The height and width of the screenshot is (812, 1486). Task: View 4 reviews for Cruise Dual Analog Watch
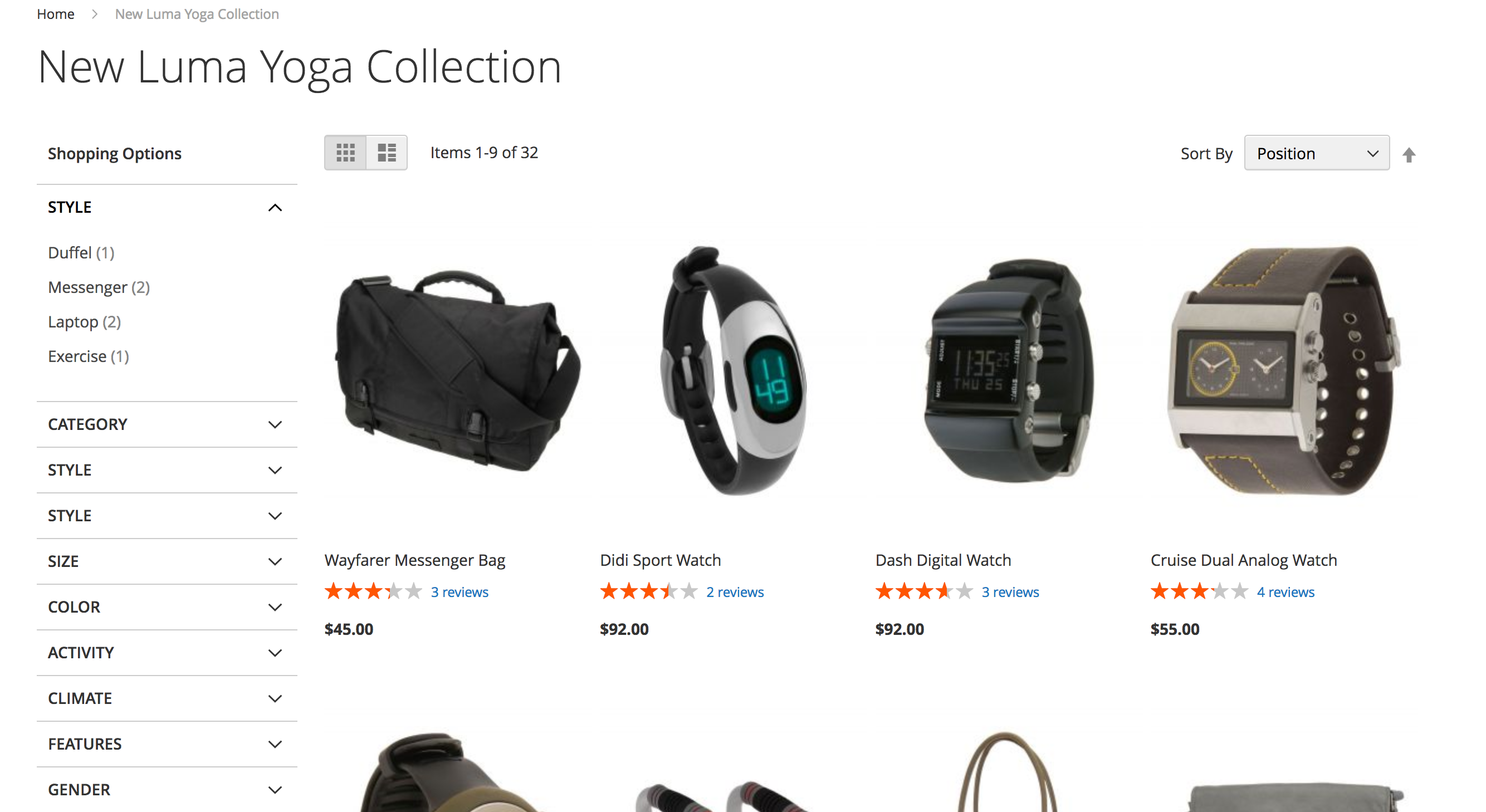pos(1285,592)
